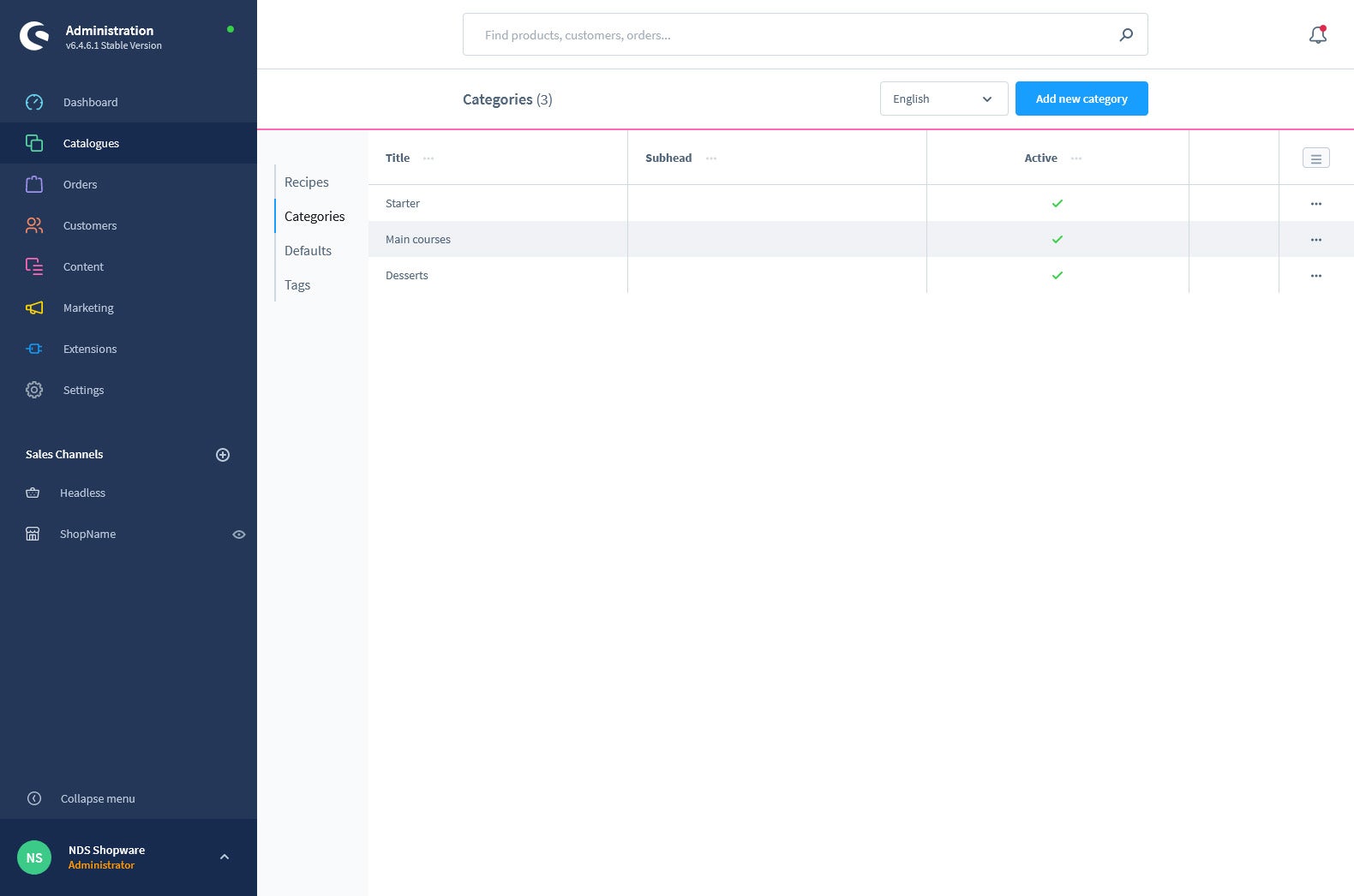
Task: Open Title column options dots
Action: (428, 158)
